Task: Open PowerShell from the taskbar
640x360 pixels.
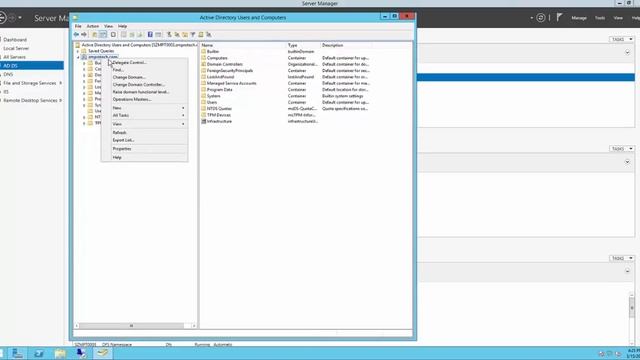Action: [x=39, y=353]
